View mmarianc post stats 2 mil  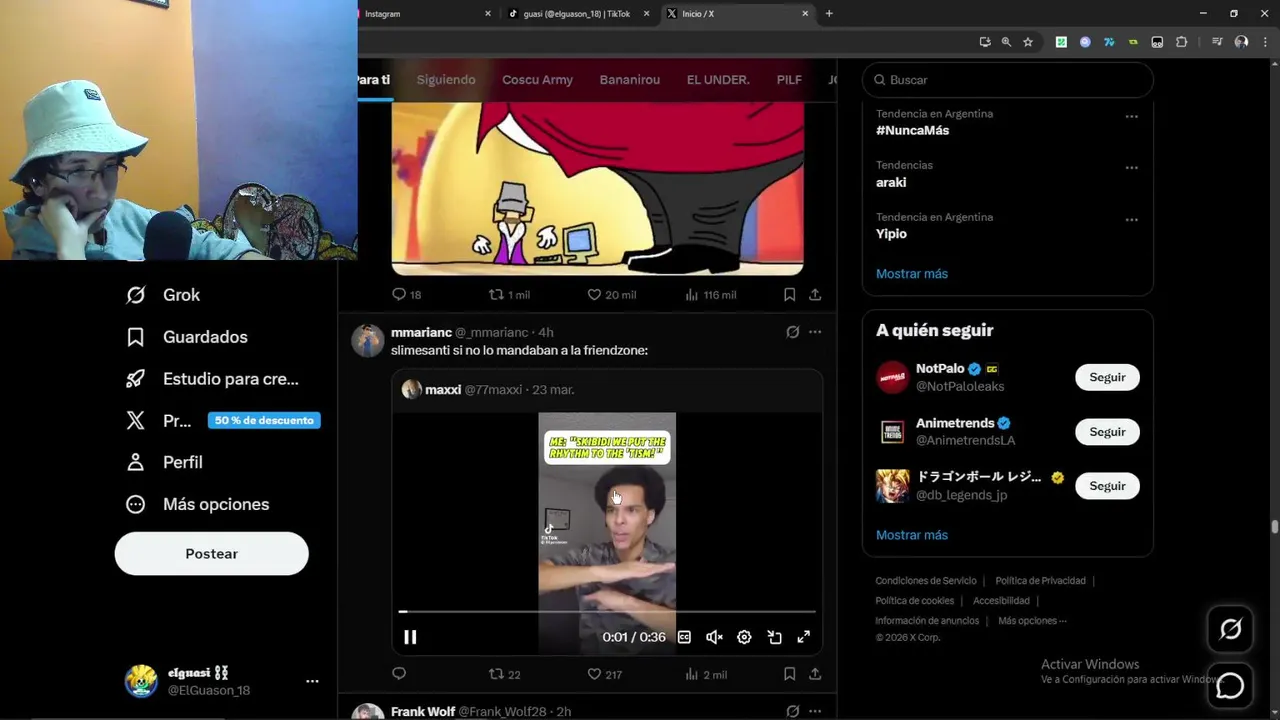tap(706, 674)
